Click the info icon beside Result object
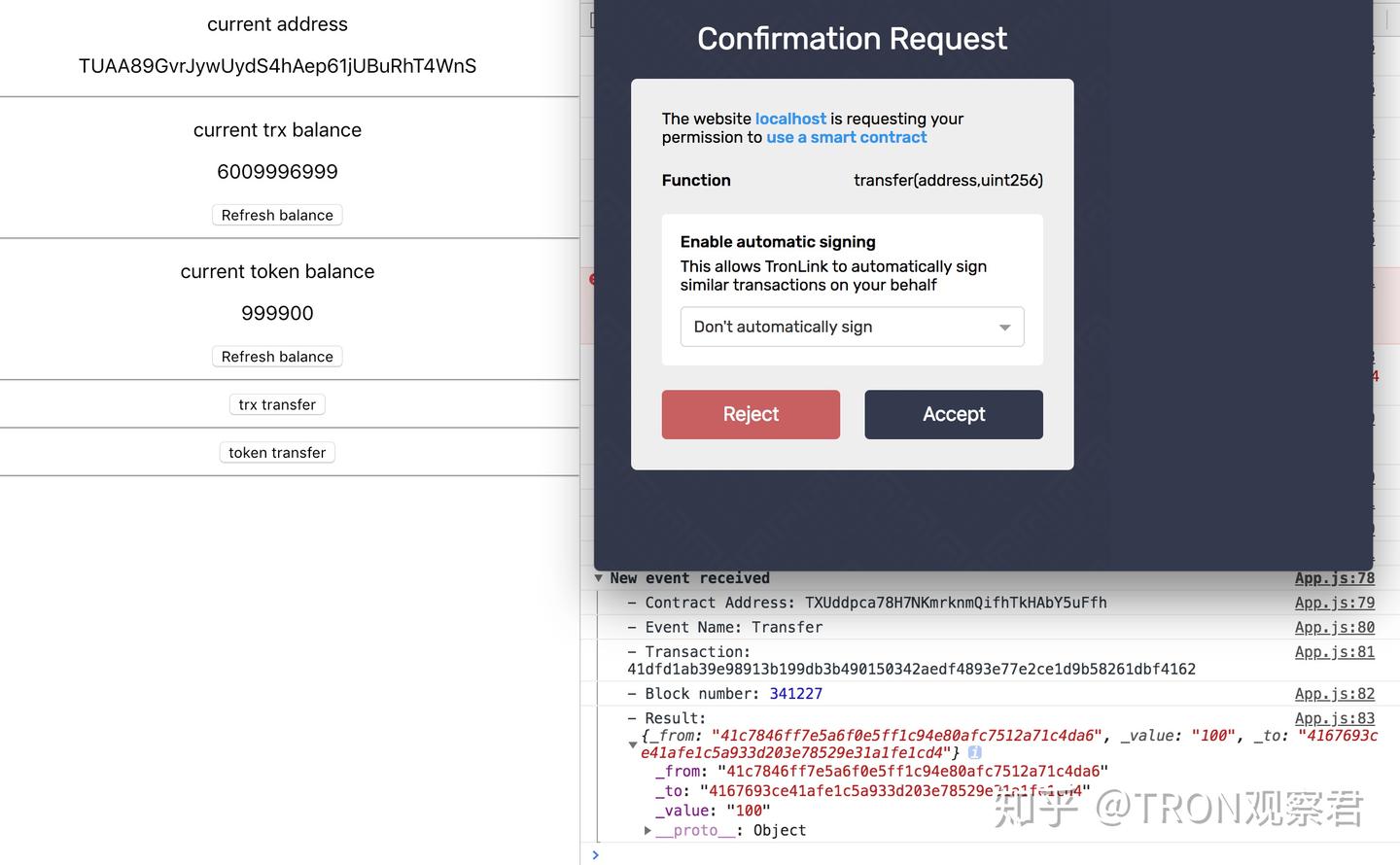 click(x=974, y=752)
